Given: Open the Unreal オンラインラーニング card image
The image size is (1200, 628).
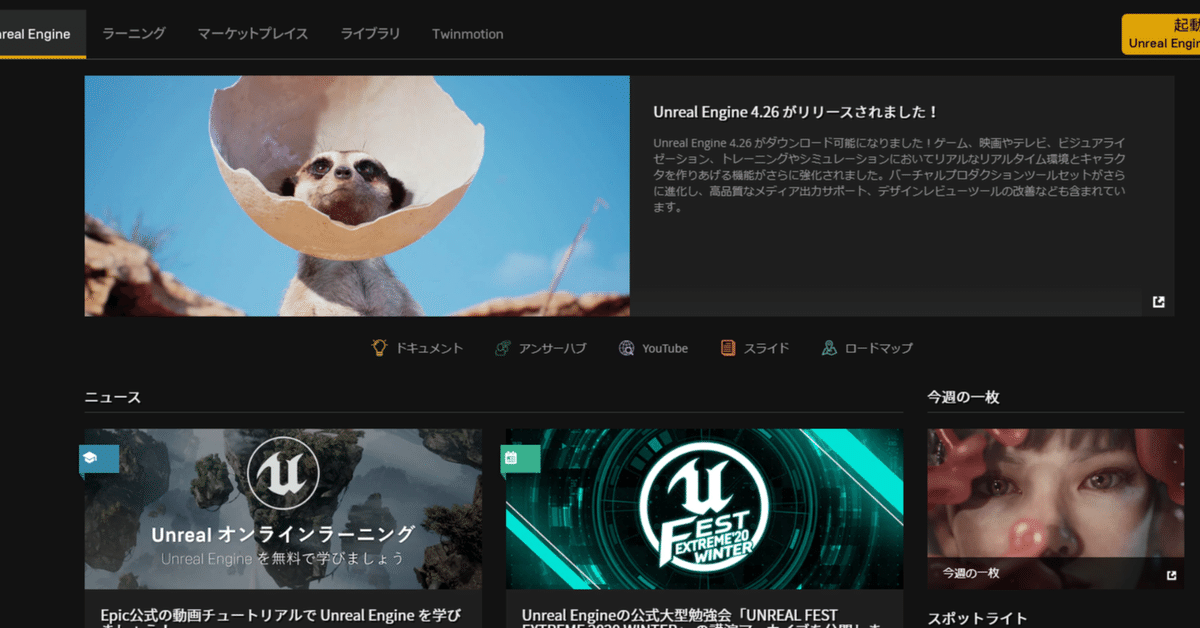Looking at the screenshot, I should click(283, 509).
